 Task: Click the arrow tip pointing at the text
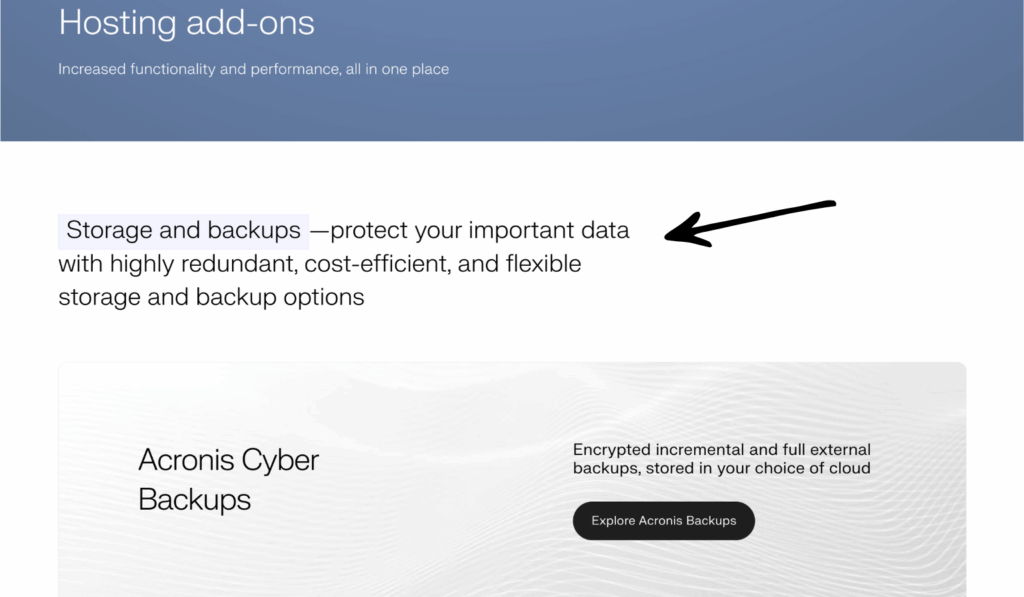pyautogui.click(x=670, y=233)
